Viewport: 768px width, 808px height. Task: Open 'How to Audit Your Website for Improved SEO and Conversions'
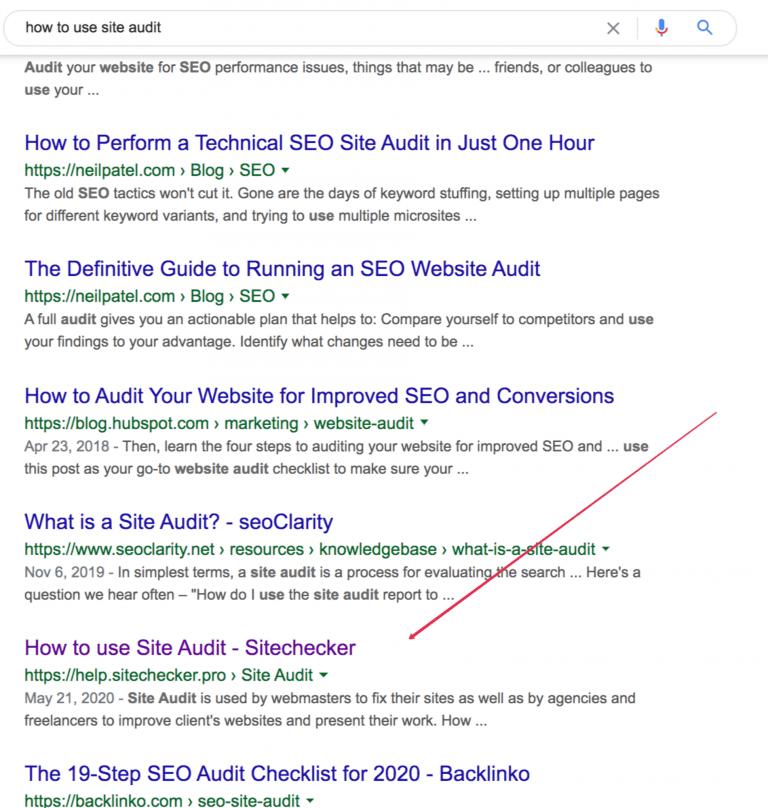[319, 396]
